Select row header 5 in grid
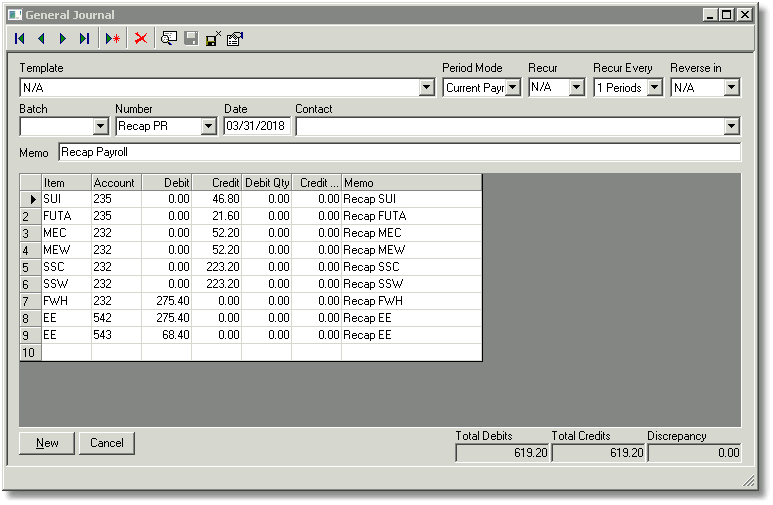The image size is (773, 505). click(31, 267)
